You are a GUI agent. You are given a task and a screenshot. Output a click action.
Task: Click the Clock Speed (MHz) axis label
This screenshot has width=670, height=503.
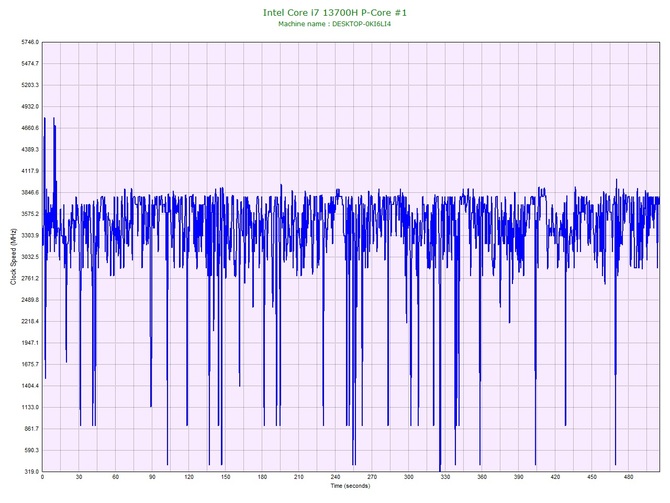(x=13, y=256)
